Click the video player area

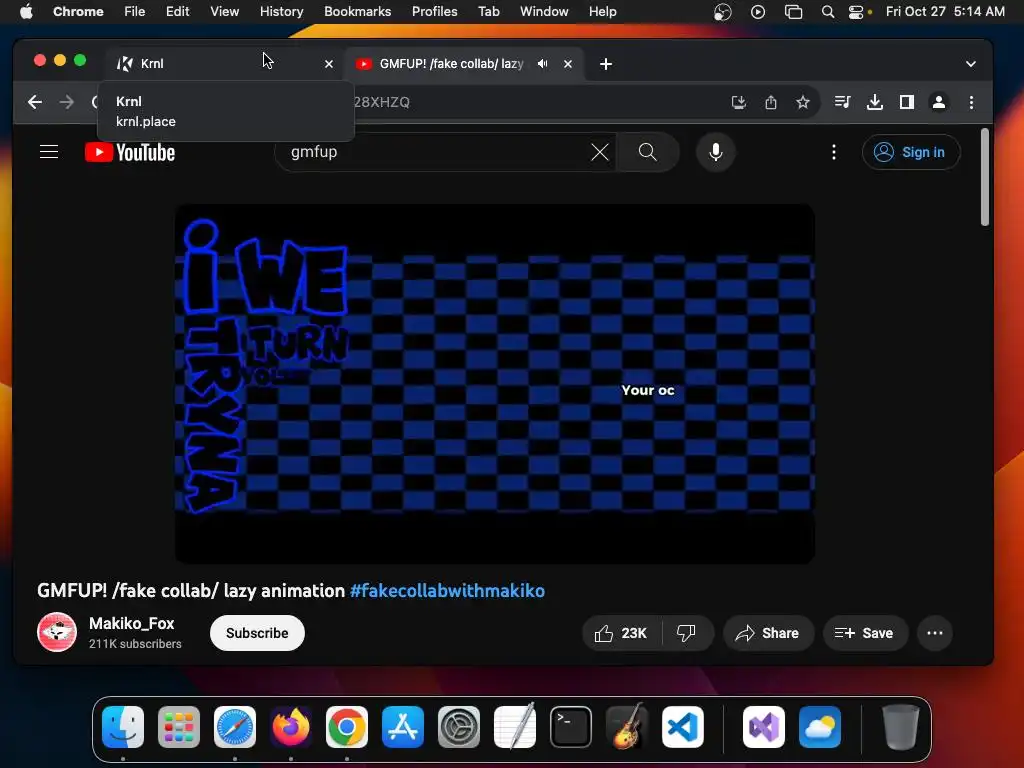(x=494, y=383)
